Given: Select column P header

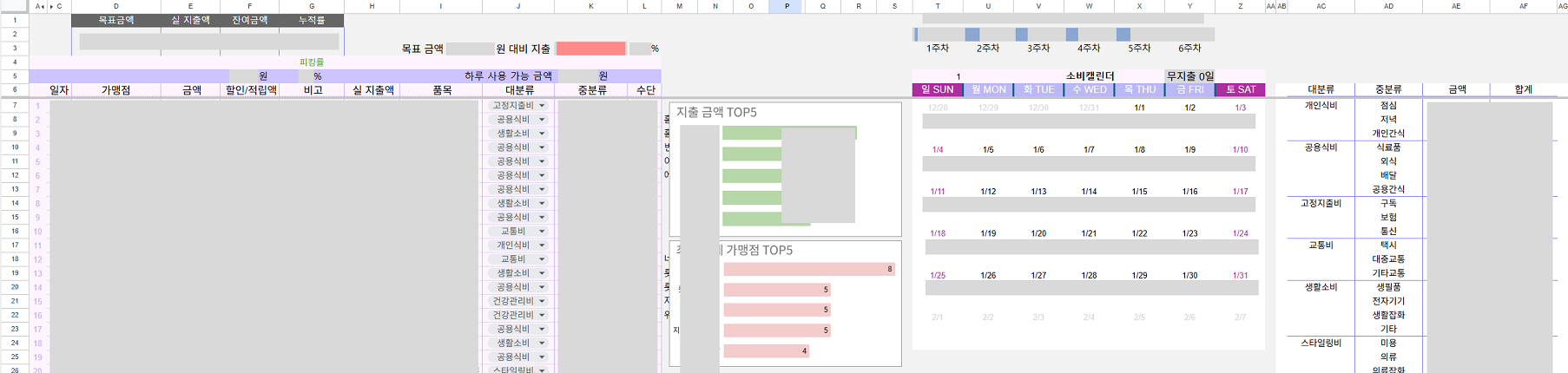Looking at the screenshot, I should click(787, 6).
